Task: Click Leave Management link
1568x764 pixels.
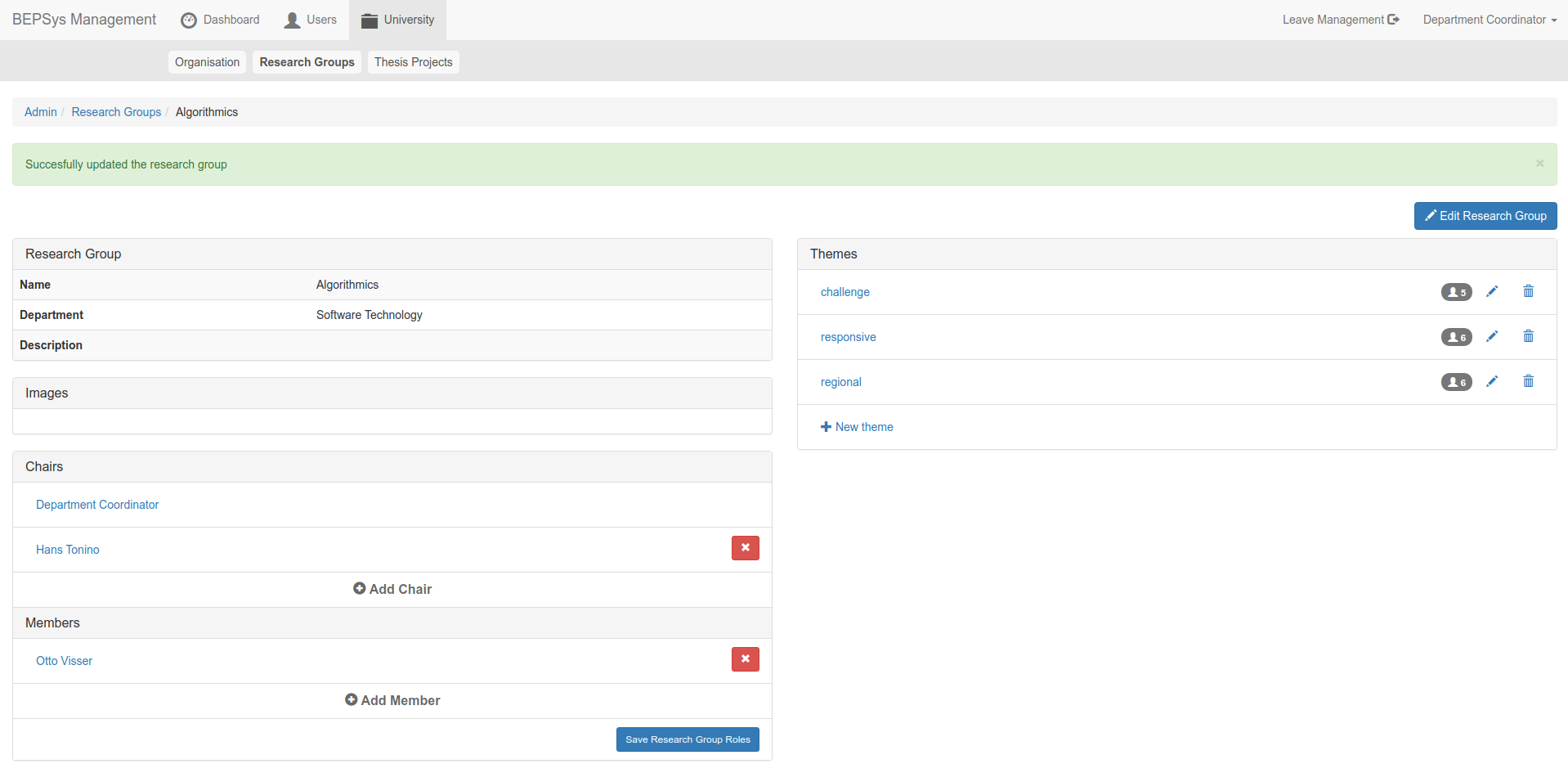Action: tap(1341, 20)
